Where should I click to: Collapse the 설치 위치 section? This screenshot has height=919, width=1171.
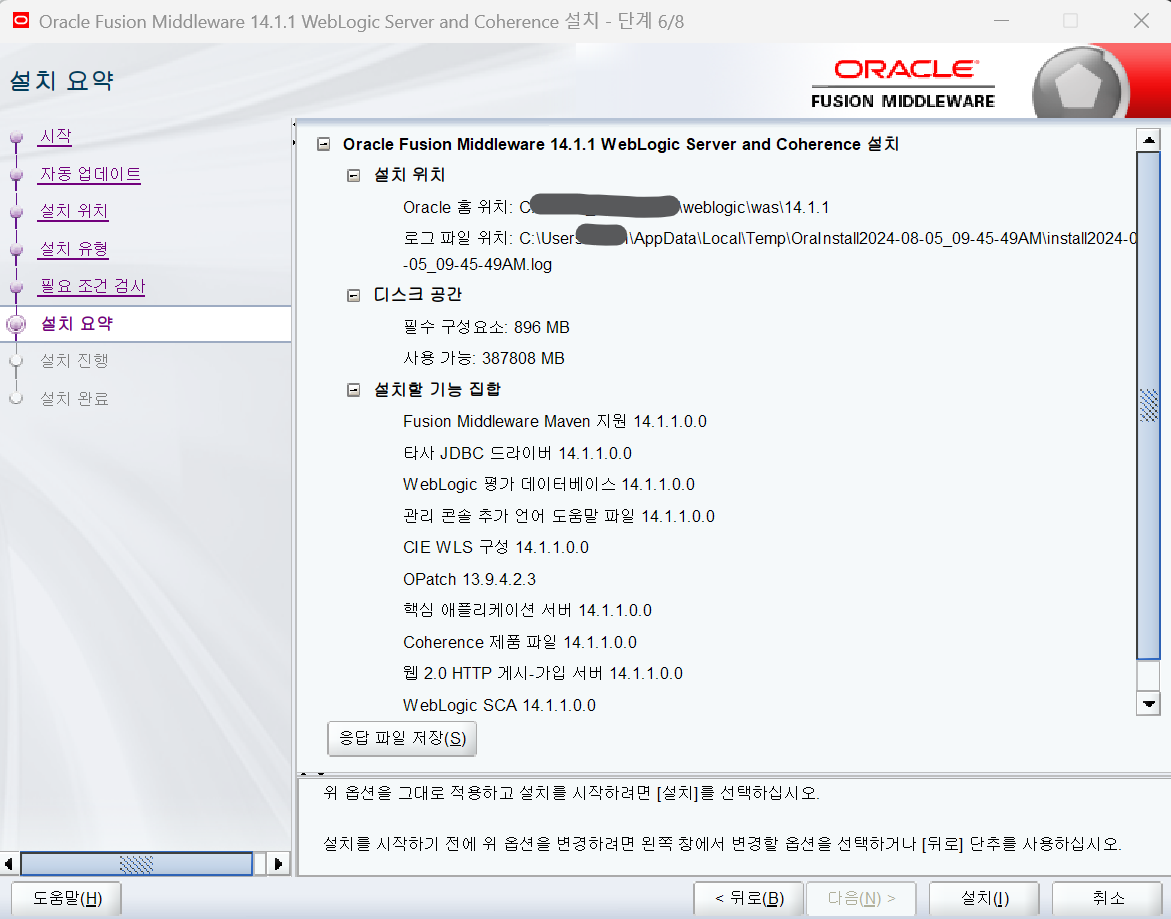click(x=353, y=175)
